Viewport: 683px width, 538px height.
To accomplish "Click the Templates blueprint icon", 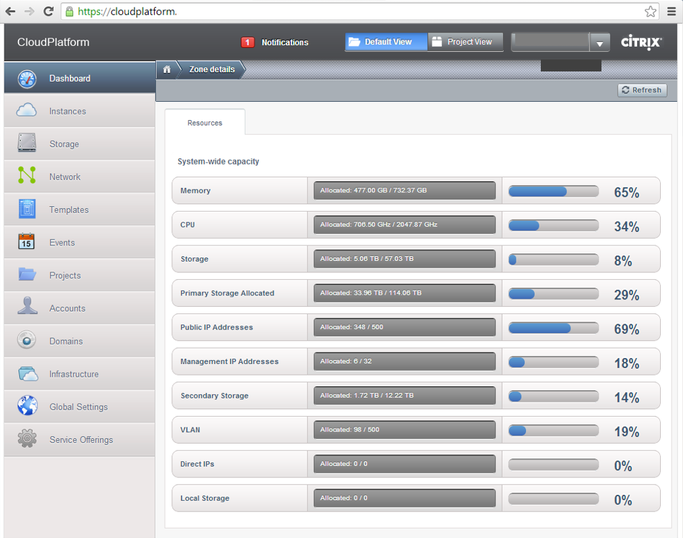I will pyautogui.click(x=27, y=209).
